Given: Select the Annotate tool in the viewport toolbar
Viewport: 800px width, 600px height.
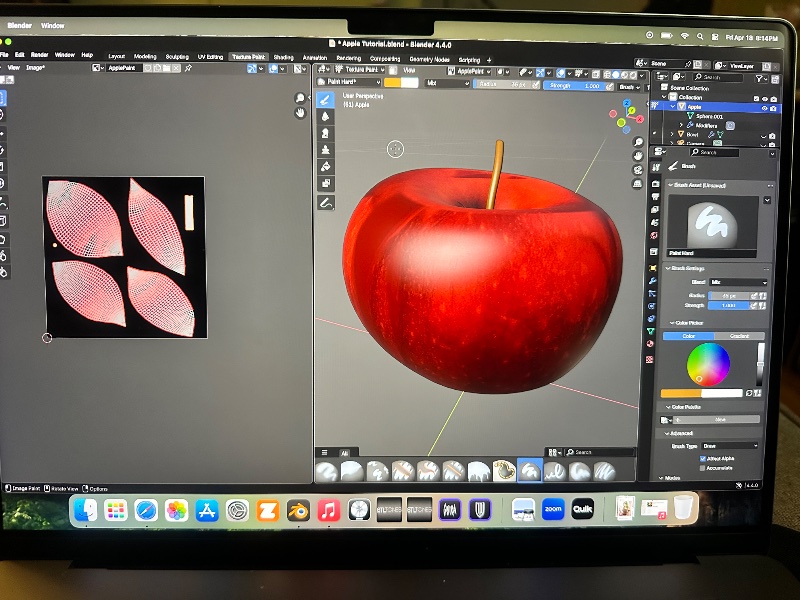Looking at the screenshot, I should click(x=325, y=202).
